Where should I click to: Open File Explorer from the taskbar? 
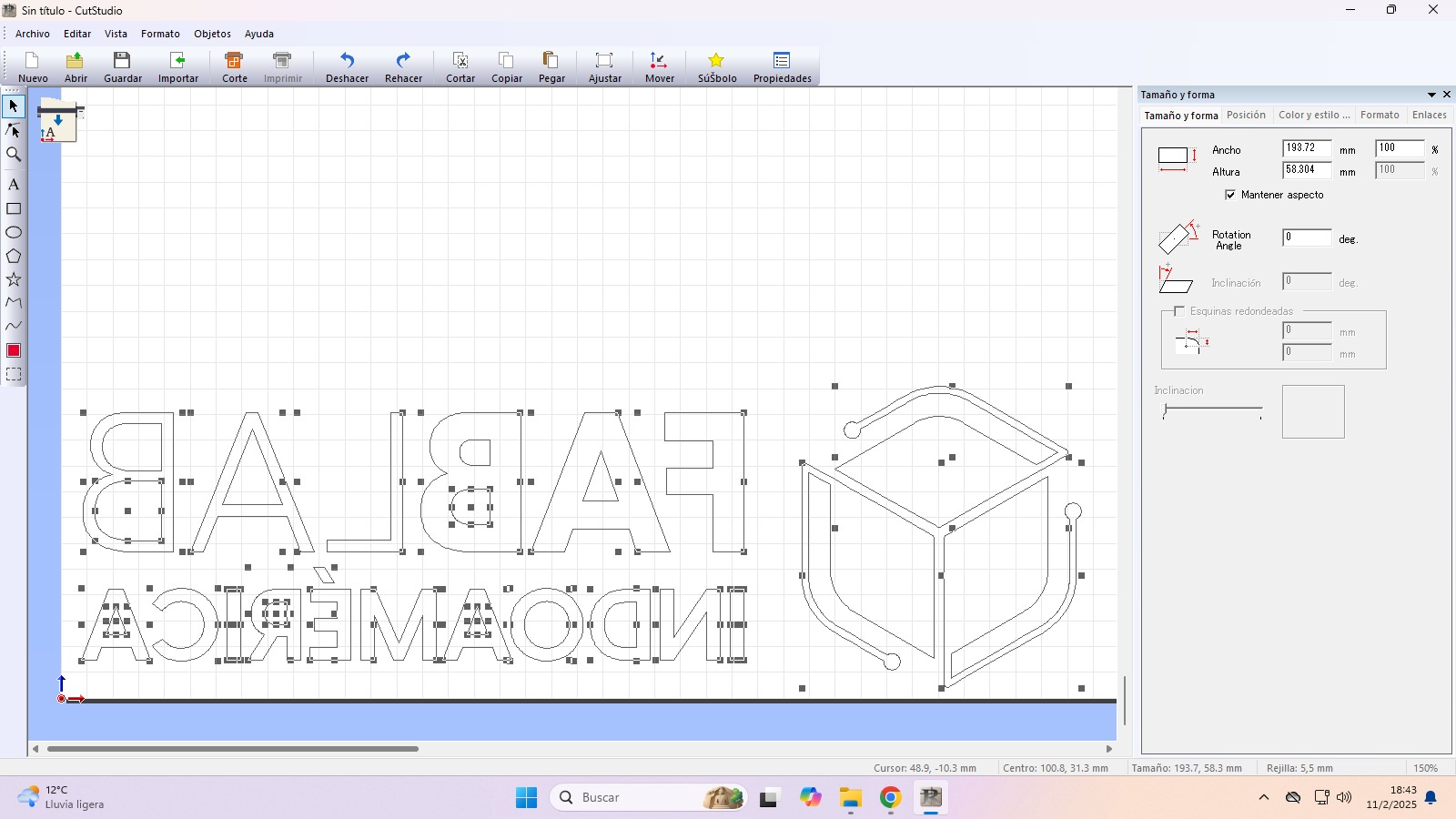click(851, 798)
